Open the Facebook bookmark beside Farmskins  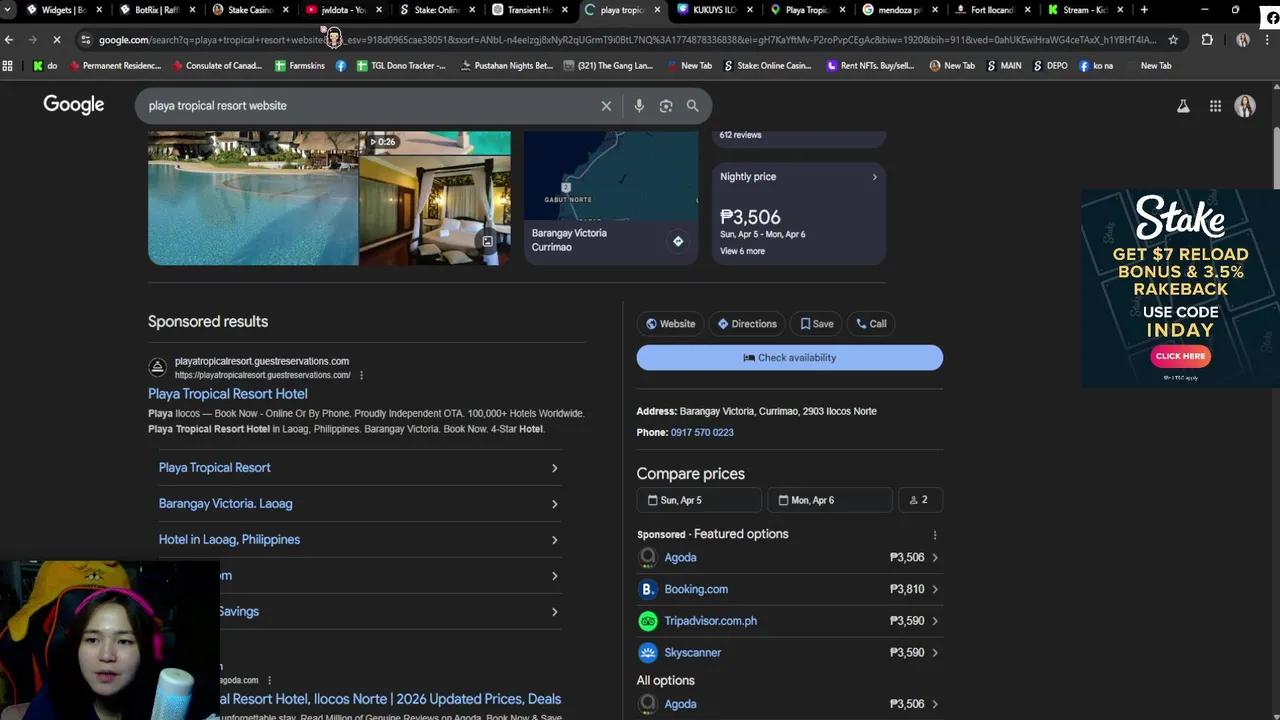pos(341,66)
